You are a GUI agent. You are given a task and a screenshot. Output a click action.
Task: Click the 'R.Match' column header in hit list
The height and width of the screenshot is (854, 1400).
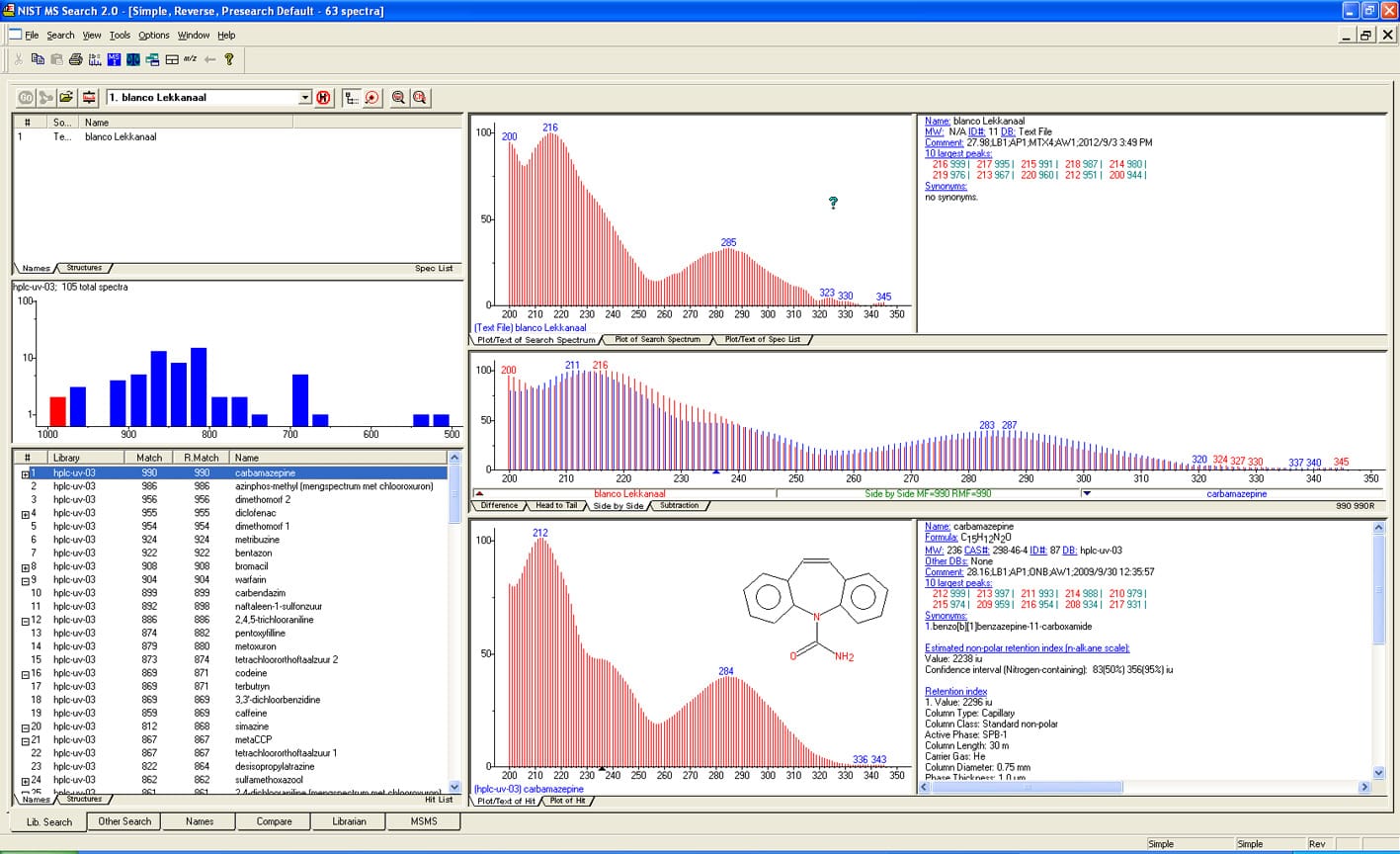click(202, 458)
